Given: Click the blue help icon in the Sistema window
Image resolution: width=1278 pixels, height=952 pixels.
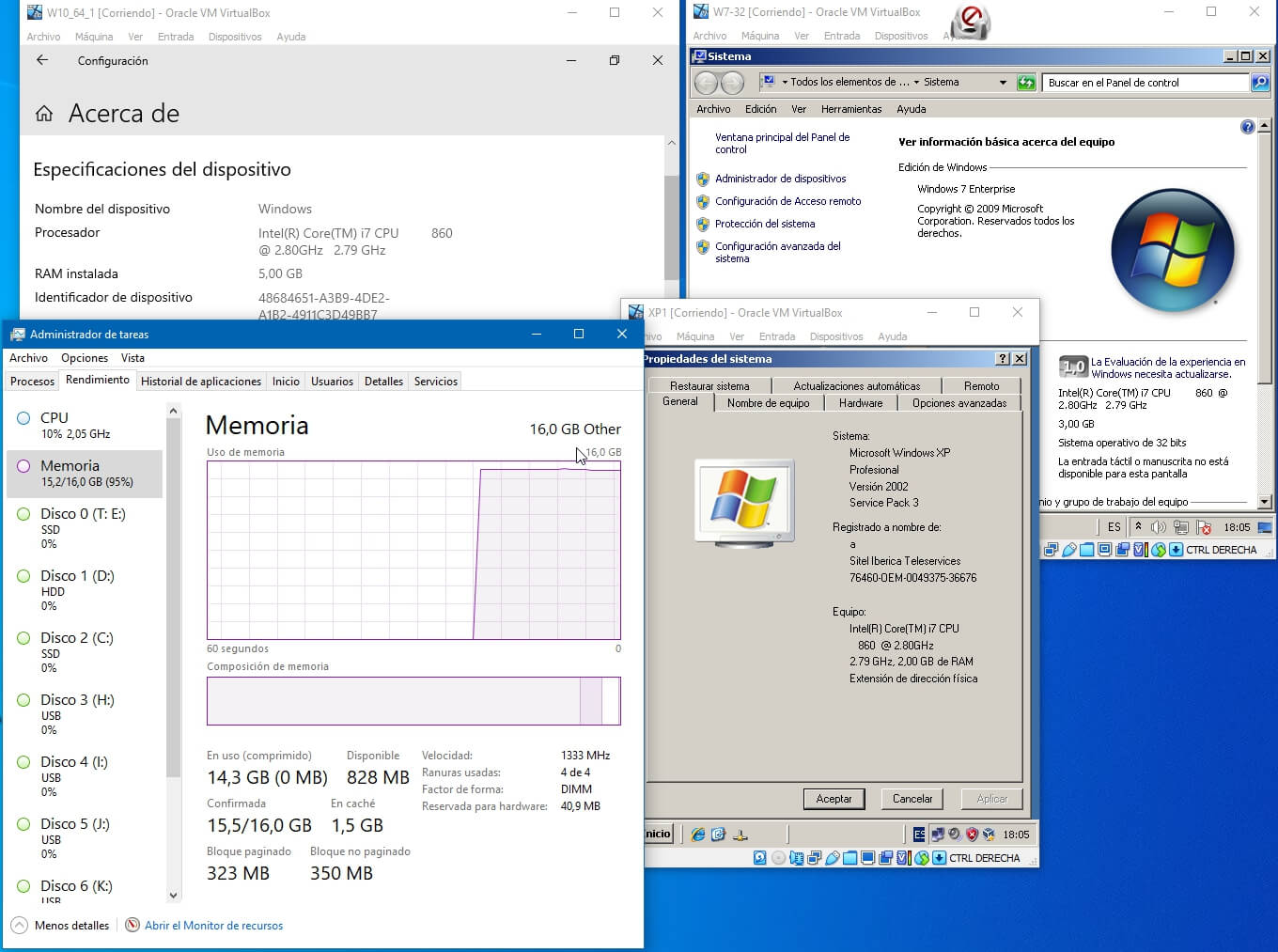Looking at the screenshot, I should (1247, 127).
